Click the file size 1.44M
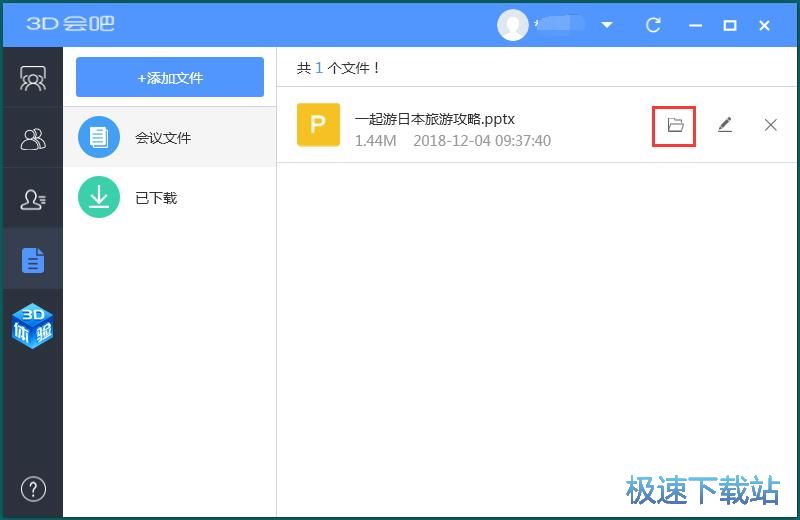Image resolution: width=800 pixels, height=520 pixels. 376,141
